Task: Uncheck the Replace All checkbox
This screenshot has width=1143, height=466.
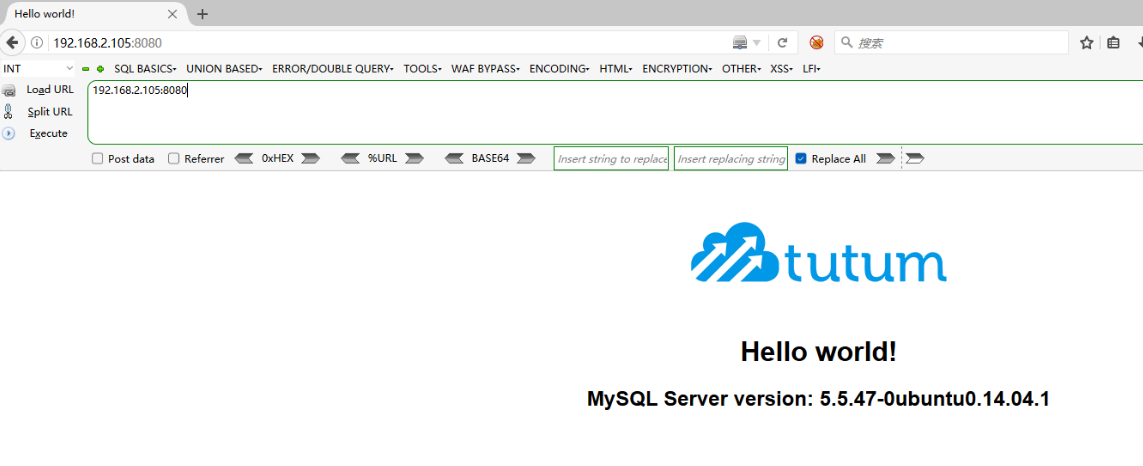Action: pos(801,158)
